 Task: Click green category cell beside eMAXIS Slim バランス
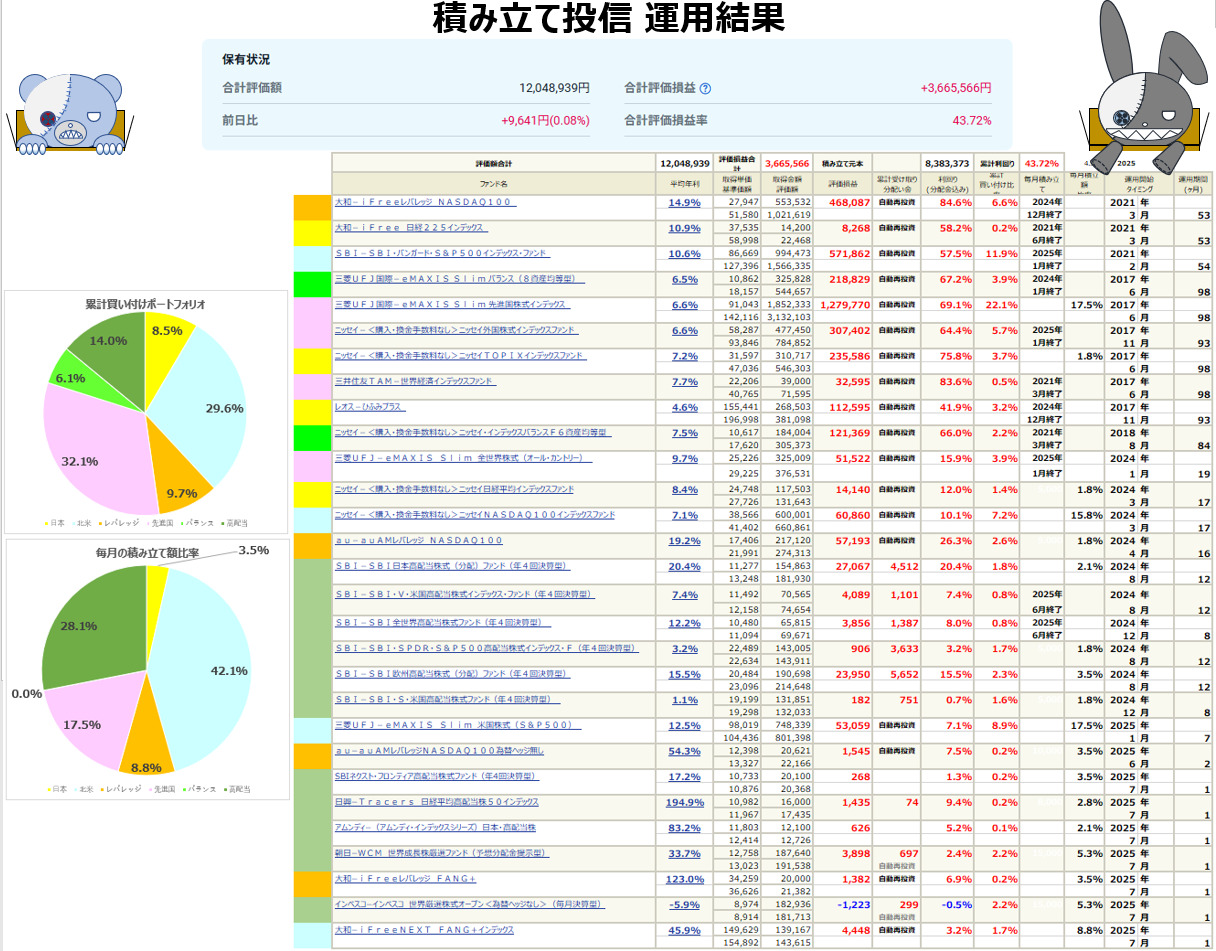[x=312, y=284]
